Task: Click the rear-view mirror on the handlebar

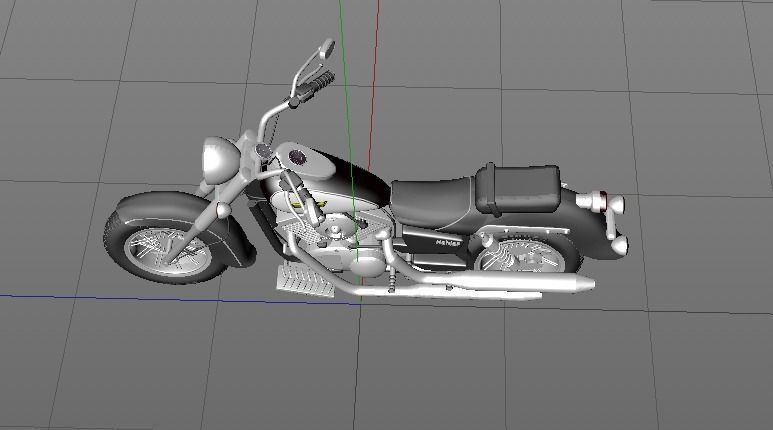Action: [x=326, y=49]
